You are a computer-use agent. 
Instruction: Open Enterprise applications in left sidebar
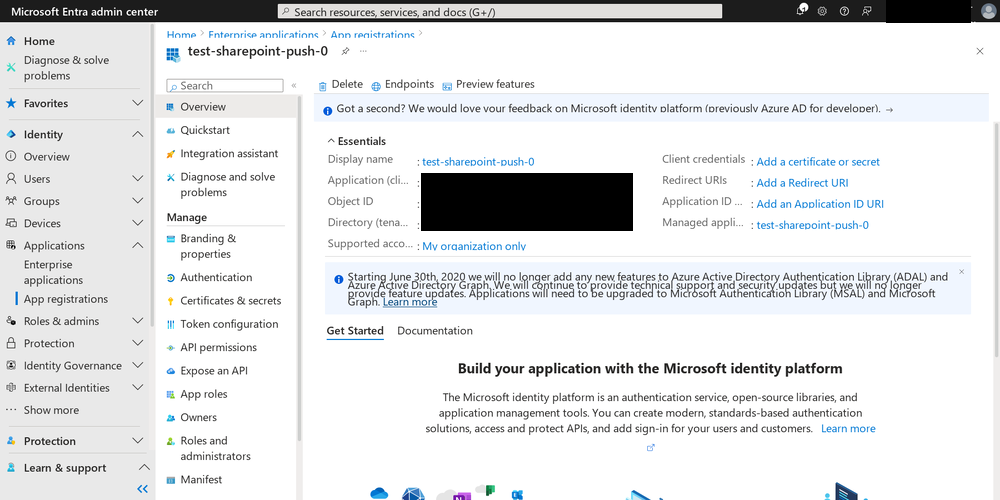(54, 272)
